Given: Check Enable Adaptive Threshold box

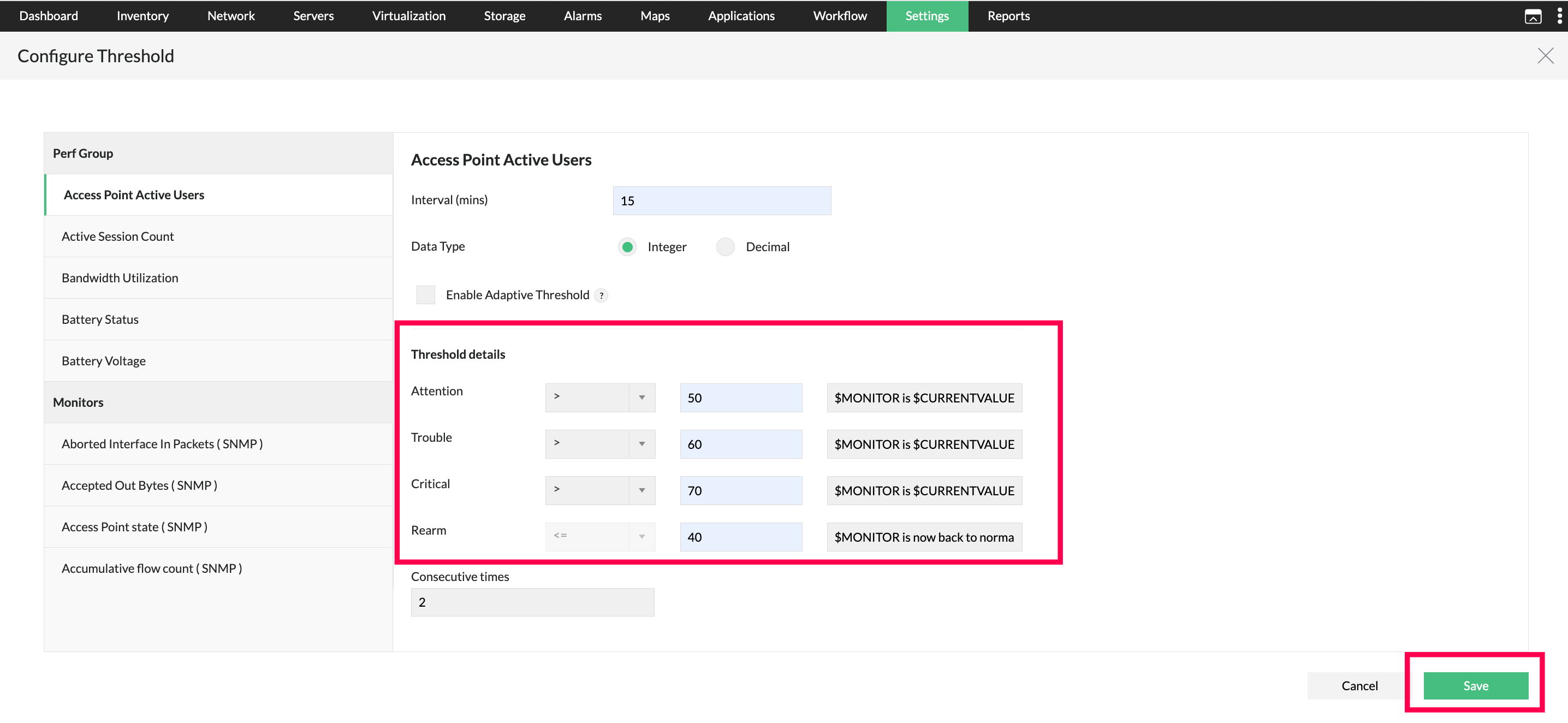Looking at the screenshot, I should 425,294.
